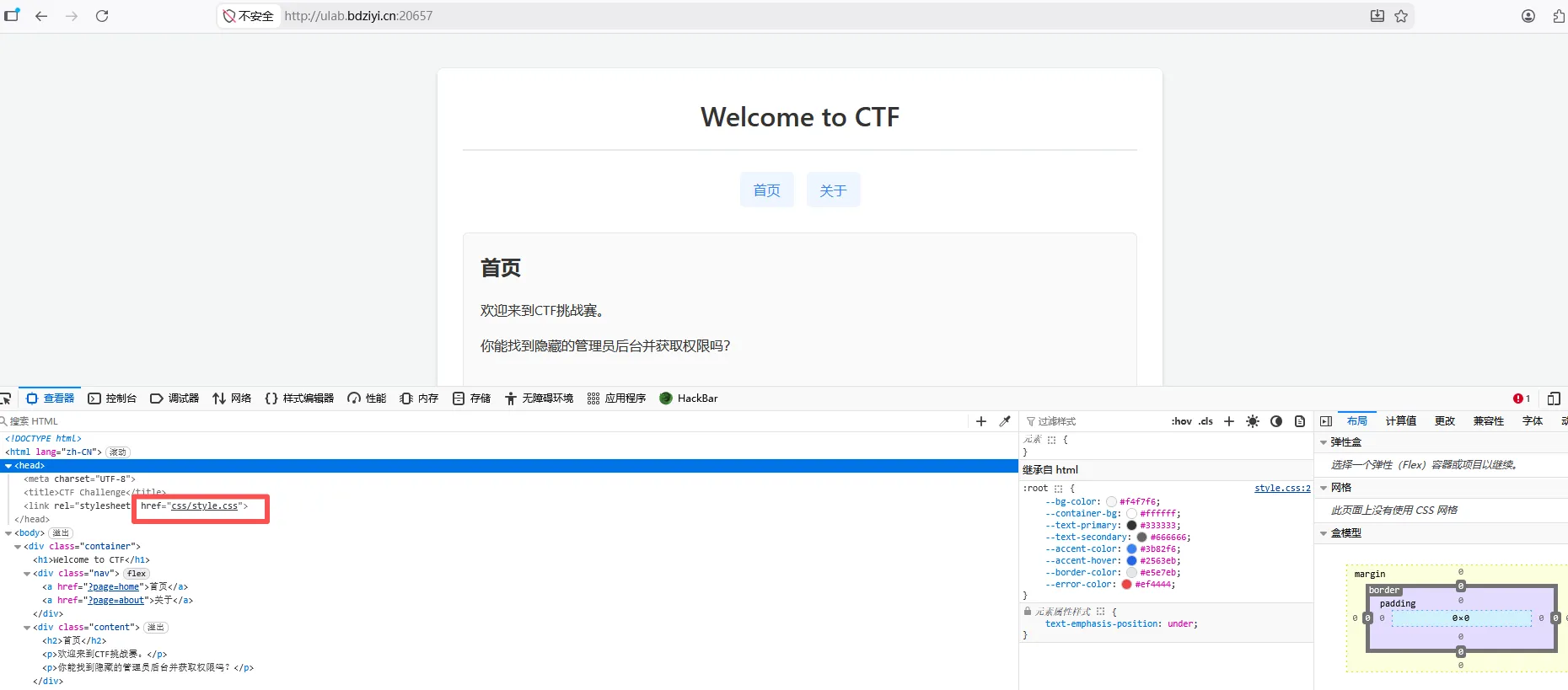Click the element selector highlighter icon next to :root
This screenshot has width=1568, height=690.
(x=1058, y=489)
